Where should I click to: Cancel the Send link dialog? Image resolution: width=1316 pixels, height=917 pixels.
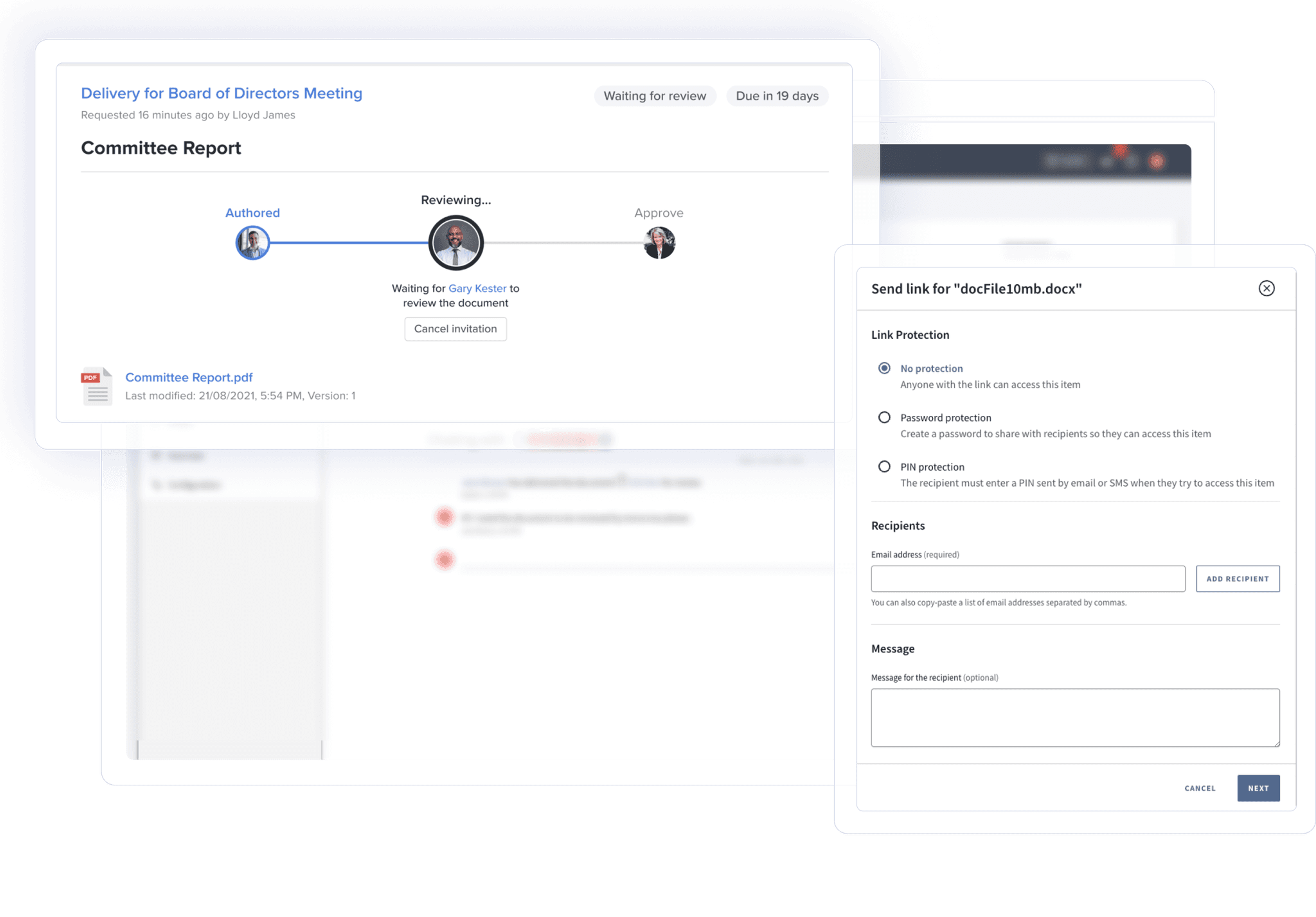click(x=1199, y=788)
